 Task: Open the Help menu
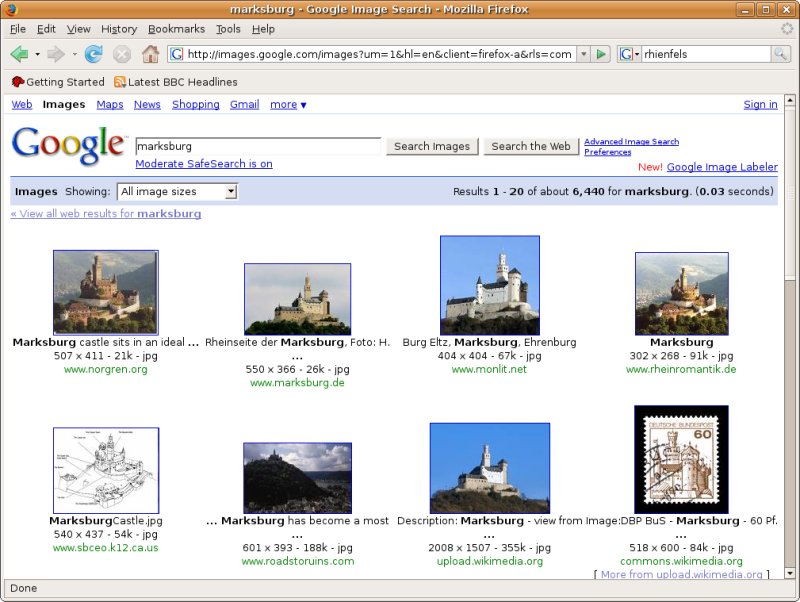click(x=263, y=29)
